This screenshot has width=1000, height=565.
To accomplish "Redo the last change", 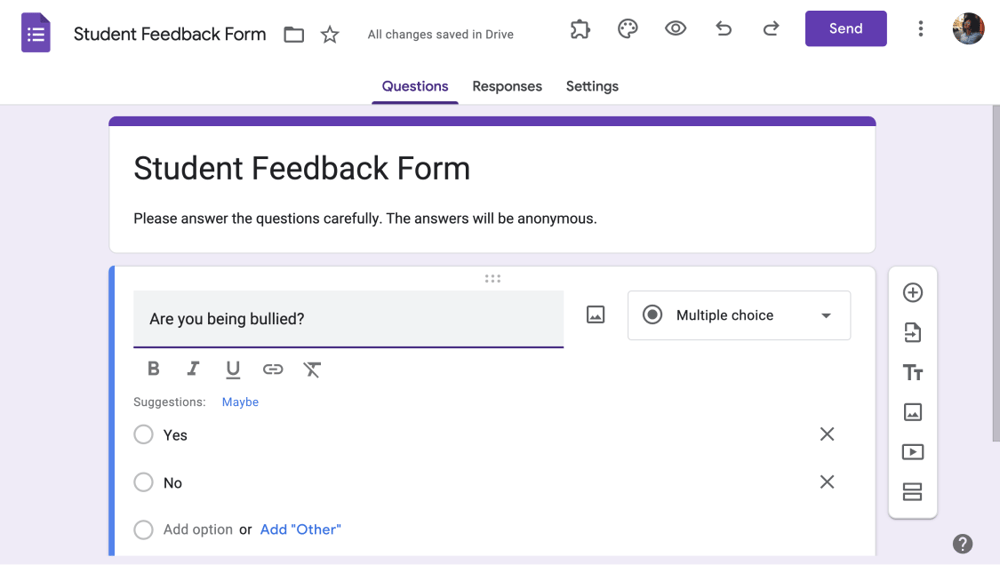I will click(771, 29).
